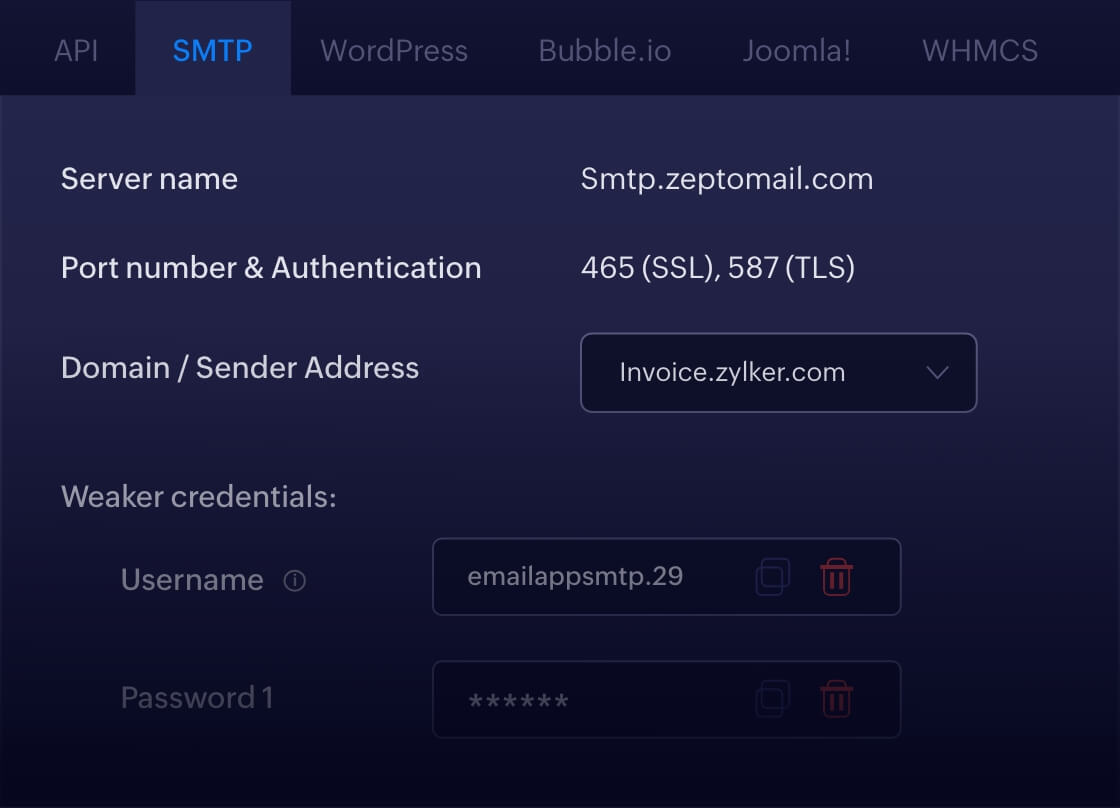The width and height of the screenshot is (1120, 808).
Task: Click the Username label
Action: tap(192, 580)
